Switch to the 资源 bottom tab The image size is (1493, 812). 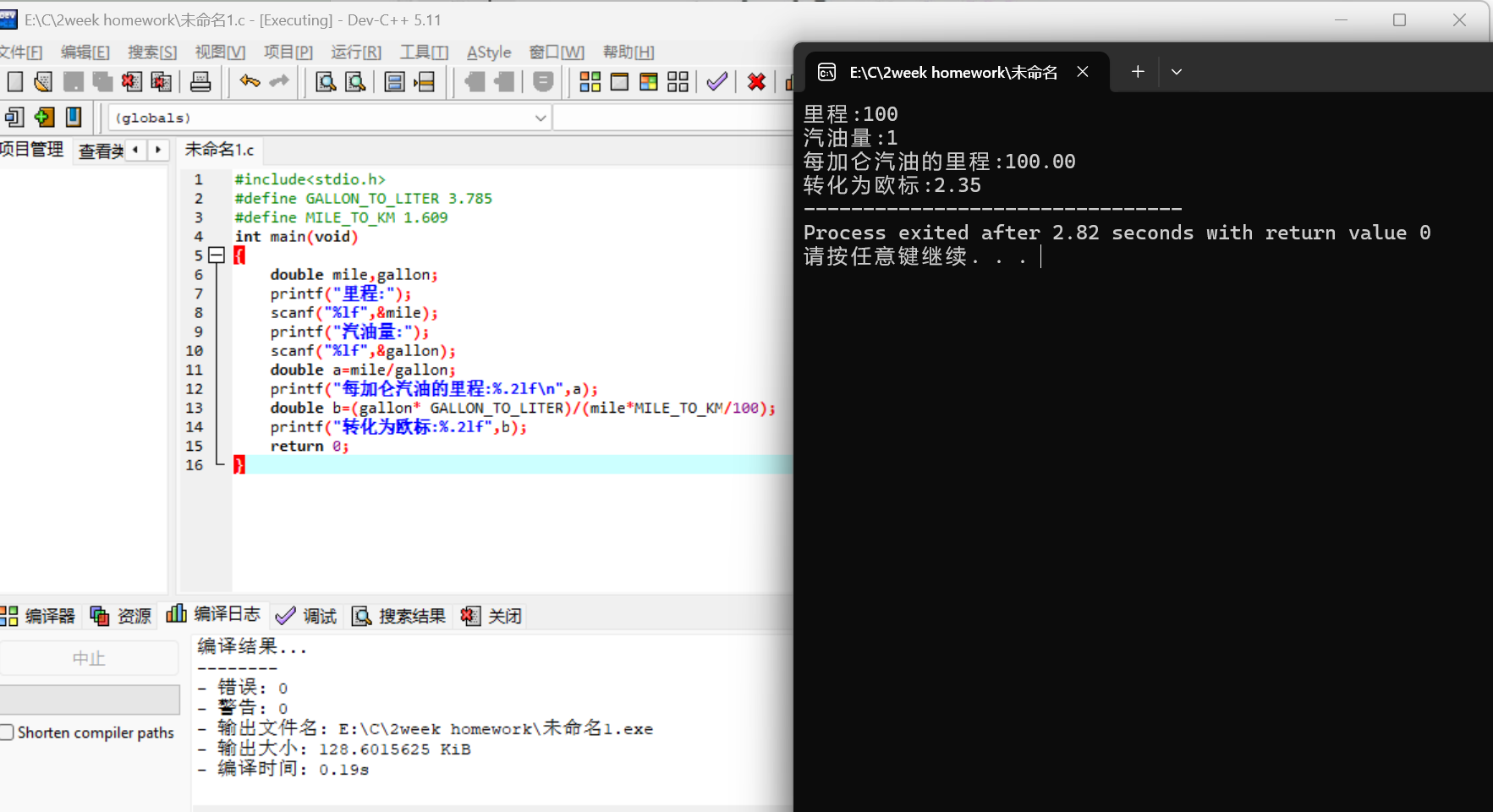pyautogui.click(x=121, y=616)
